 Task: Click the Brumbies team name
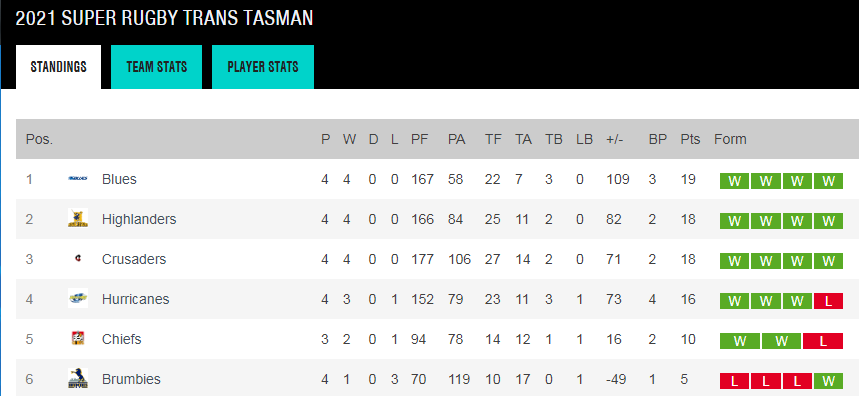click(x=131, y=379)
